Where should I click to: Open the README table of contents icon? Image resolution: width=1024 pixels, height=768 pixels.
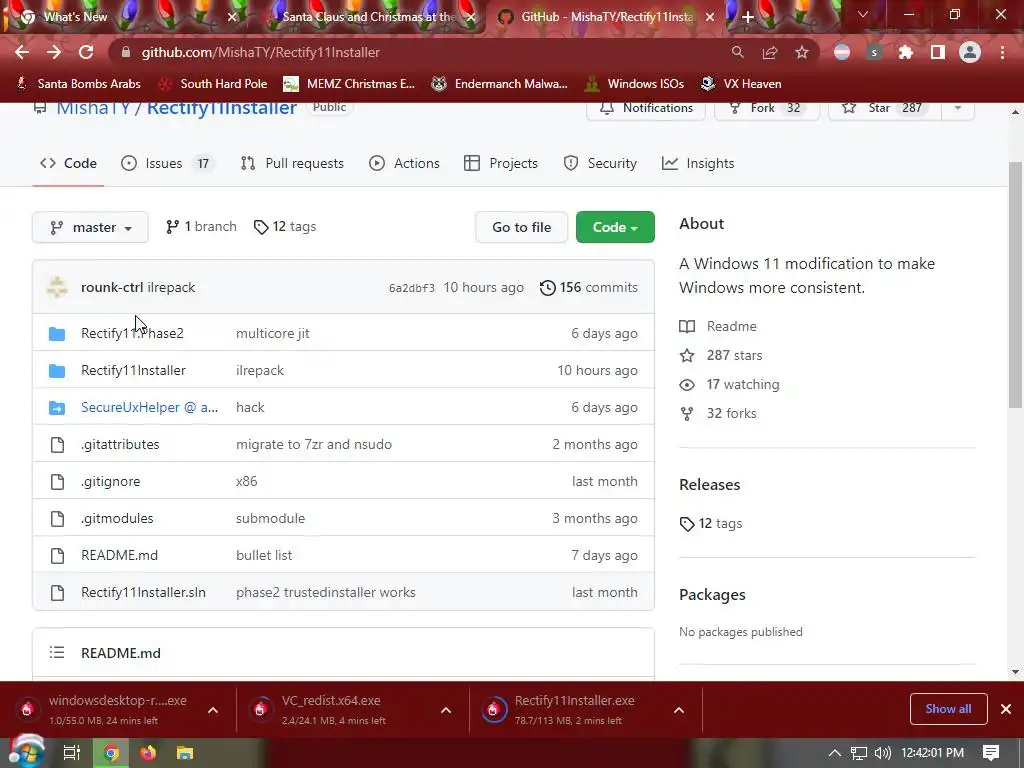[x=57, y=652]
